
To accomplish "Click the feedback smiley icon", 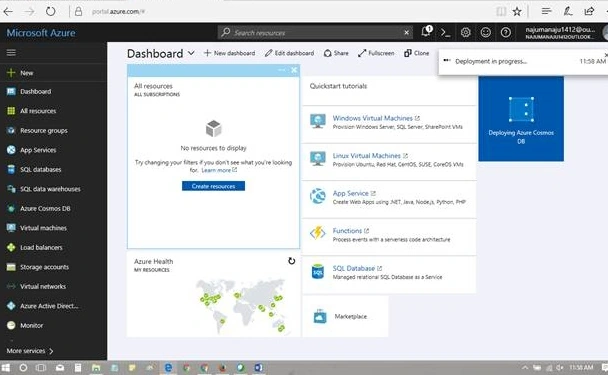I will pos(485,33).
